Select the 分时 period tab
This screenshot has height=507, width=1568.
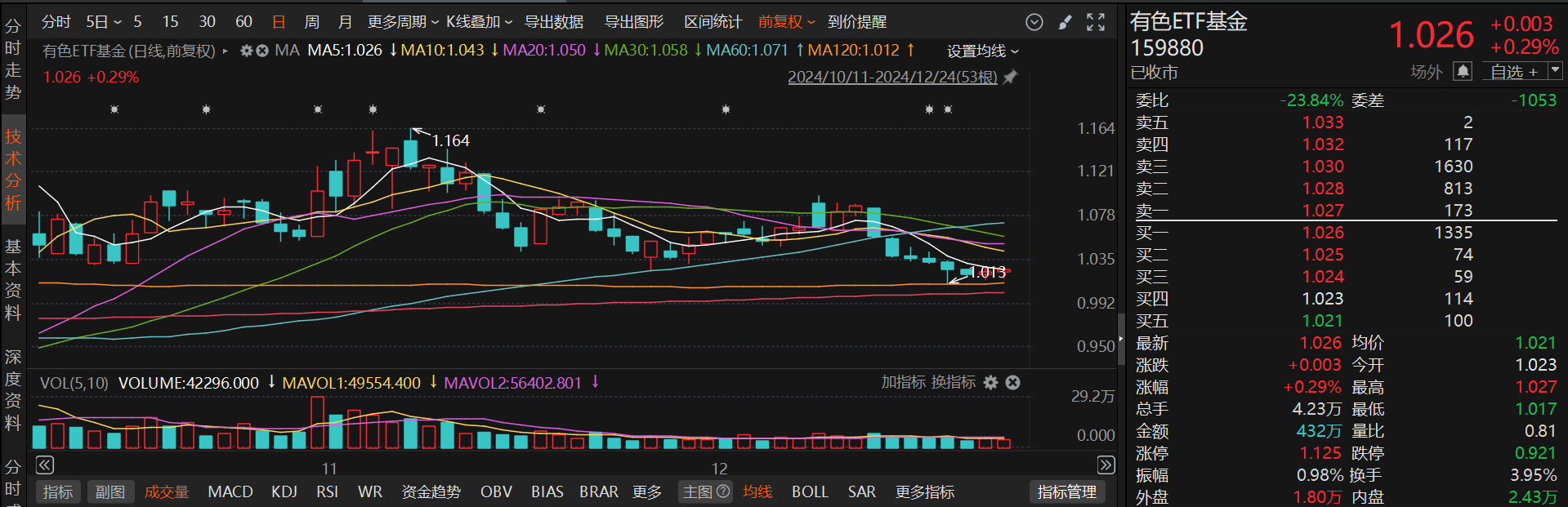[x=56, y=22]
